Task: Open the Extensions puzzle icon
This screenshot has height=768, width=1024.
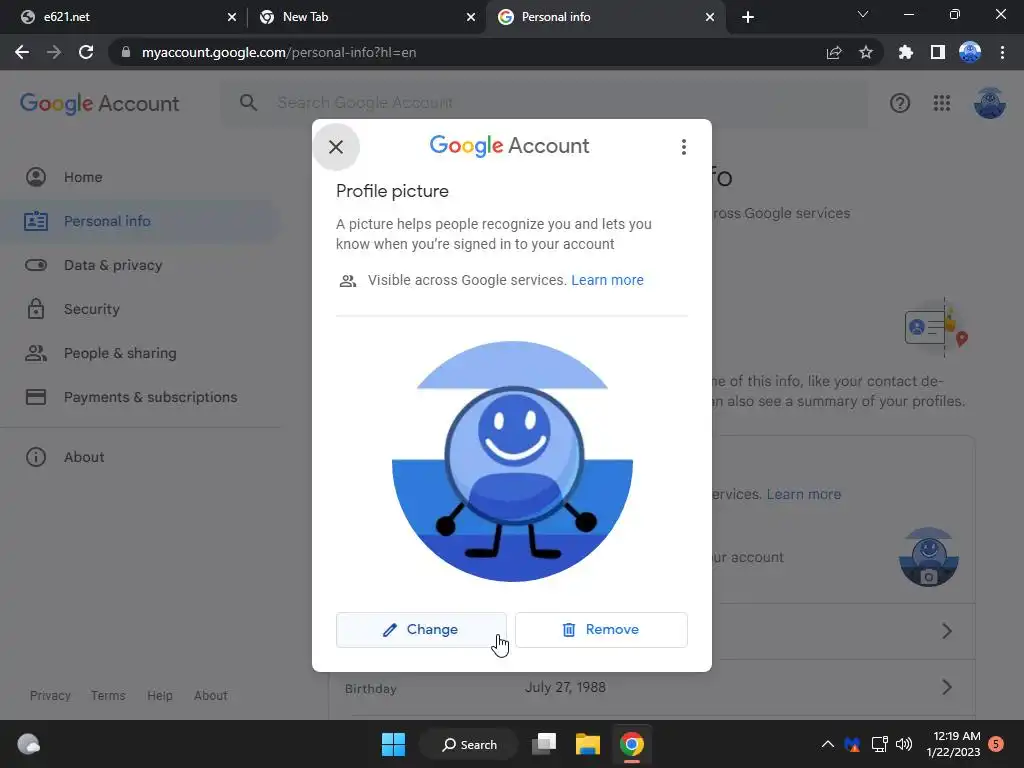Action: 906,52
